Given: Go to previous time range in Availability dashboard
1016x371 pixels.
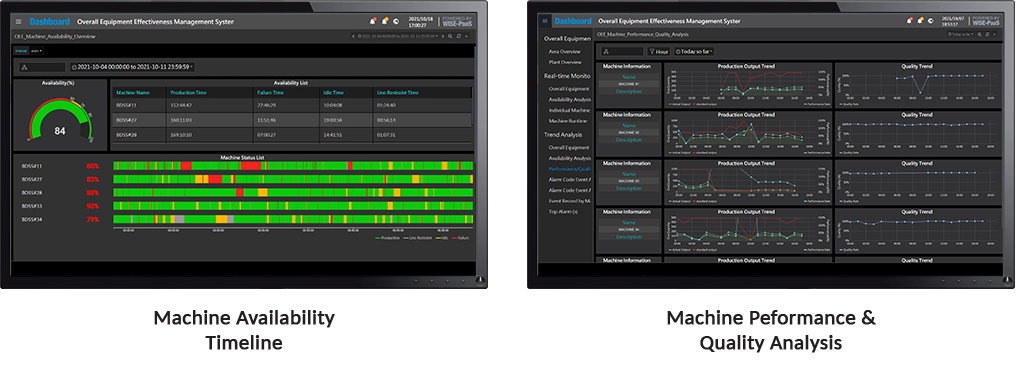Looking at the screenshot, I should [x=353, y=36].
